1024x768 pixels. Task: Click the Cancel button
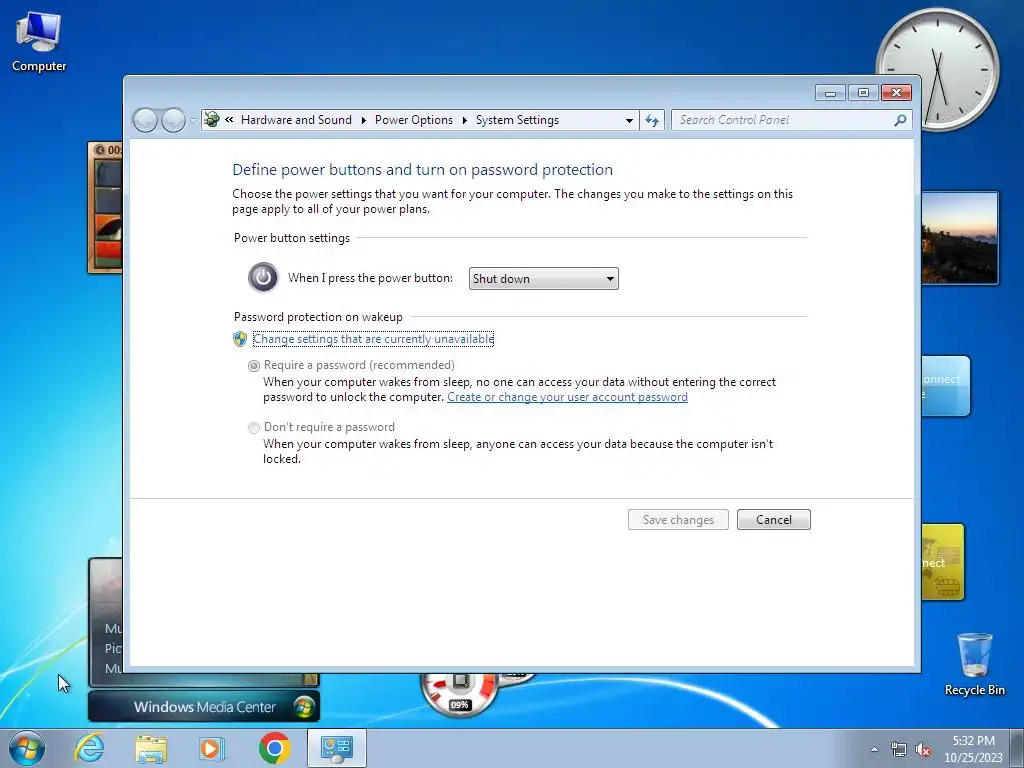point(773,520)
